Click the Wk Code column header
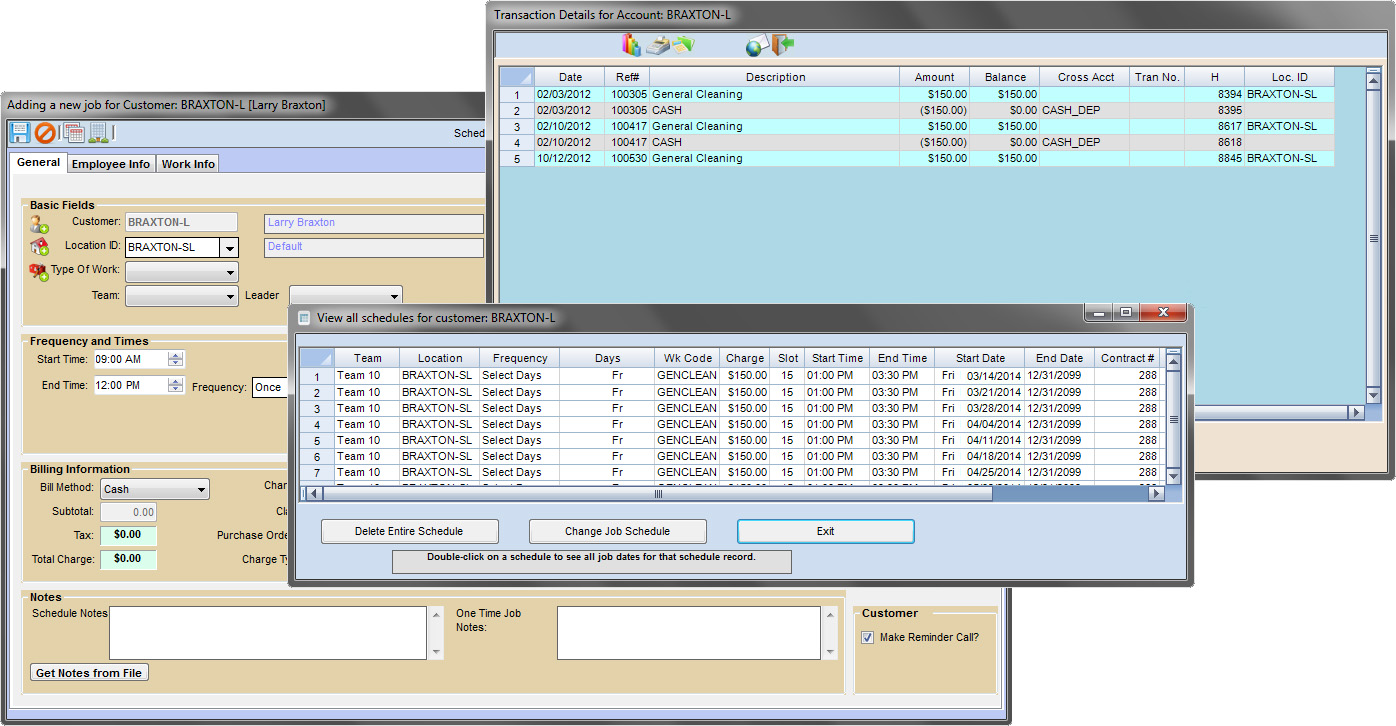 click(688, 358)
